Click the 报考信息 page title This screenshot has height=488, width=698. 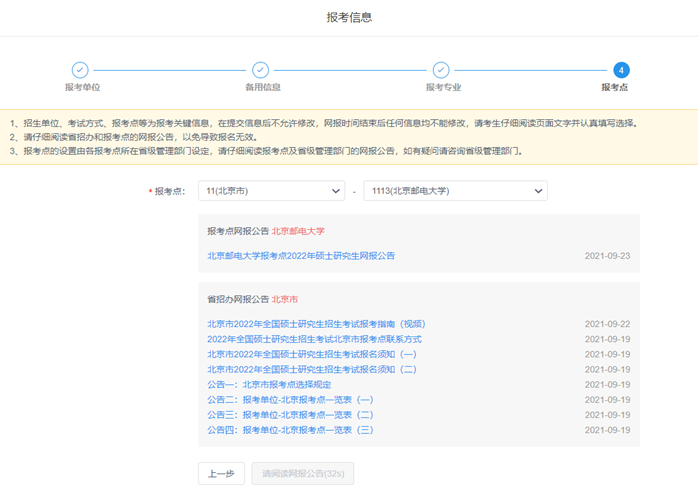pyautogui.click(x=349, y=17)
